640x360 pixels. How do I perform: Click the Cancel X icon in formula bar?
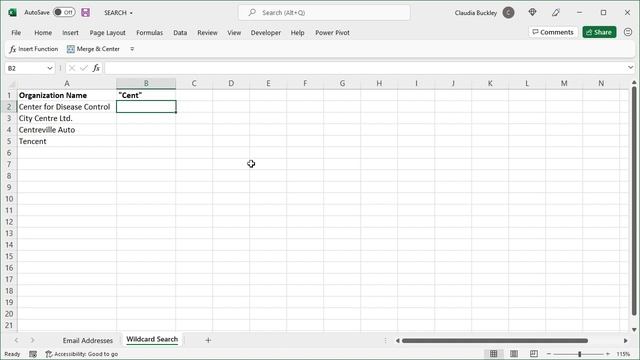click(x=72, y=68)
